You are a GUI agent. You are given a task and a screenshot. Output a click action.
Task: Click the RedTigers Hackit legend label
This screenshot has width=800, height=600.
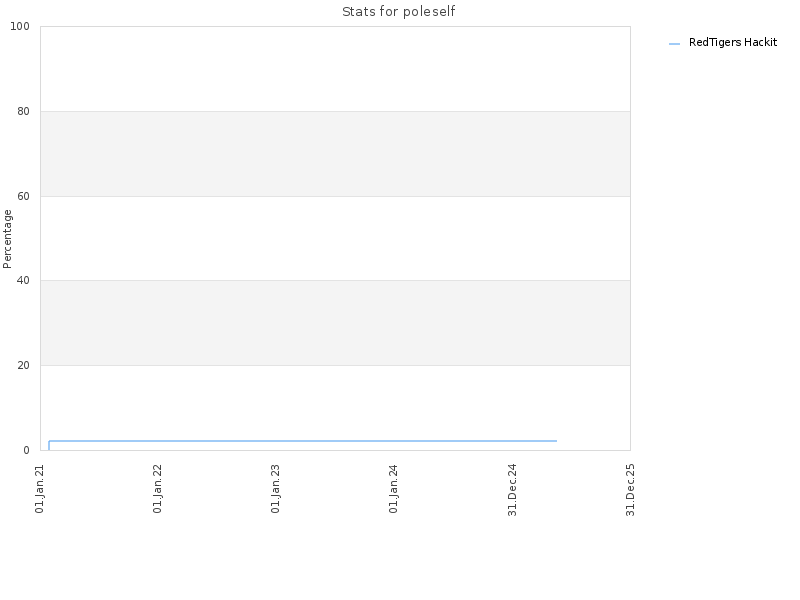point(733,42)
